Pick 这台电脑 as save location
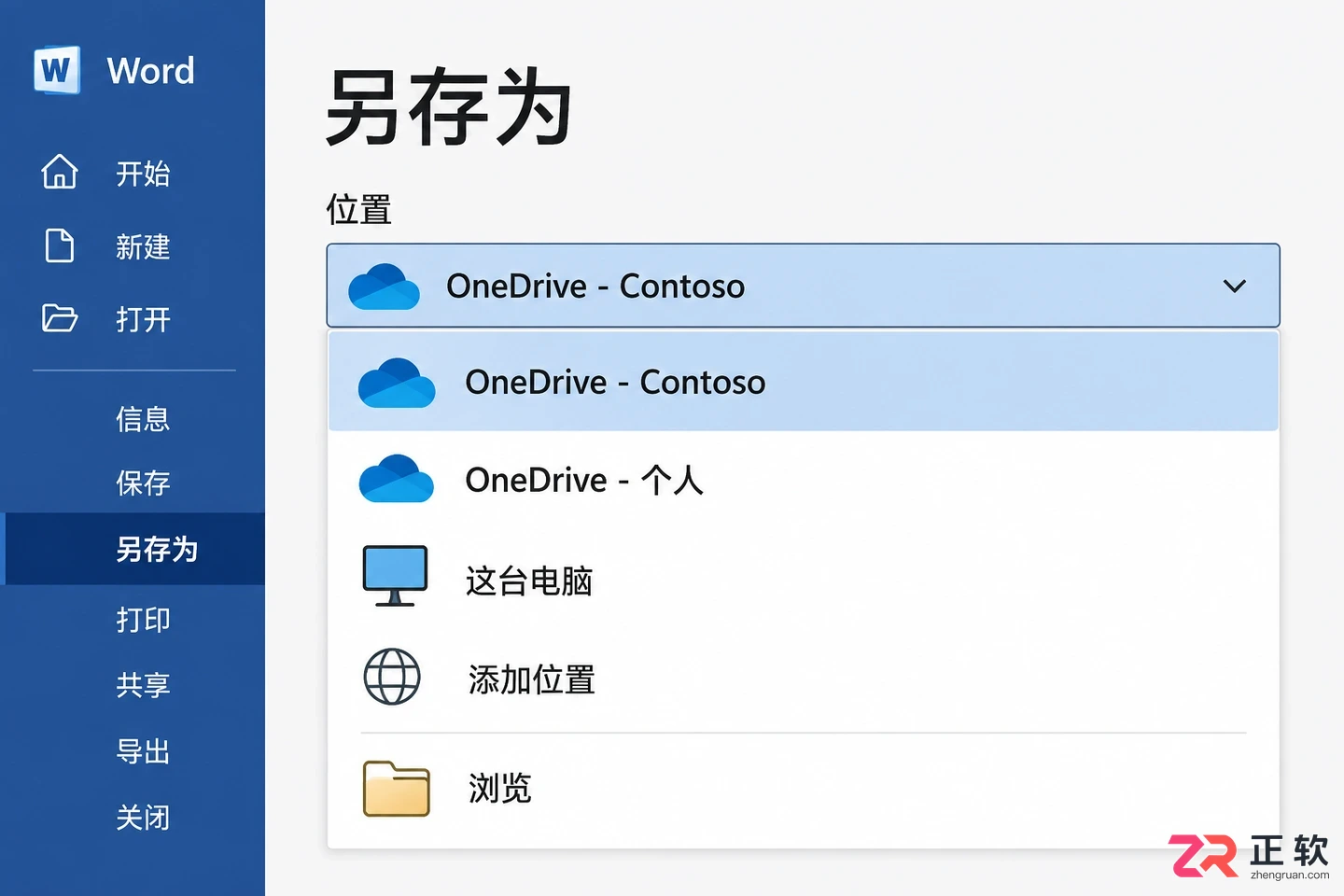 coord(529,581)
